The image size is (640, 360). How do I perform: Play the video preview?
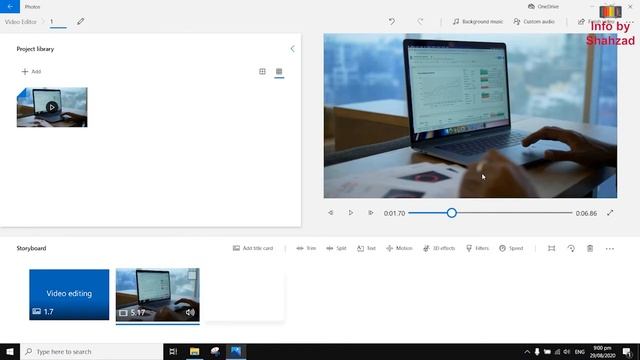click(351, 213)
